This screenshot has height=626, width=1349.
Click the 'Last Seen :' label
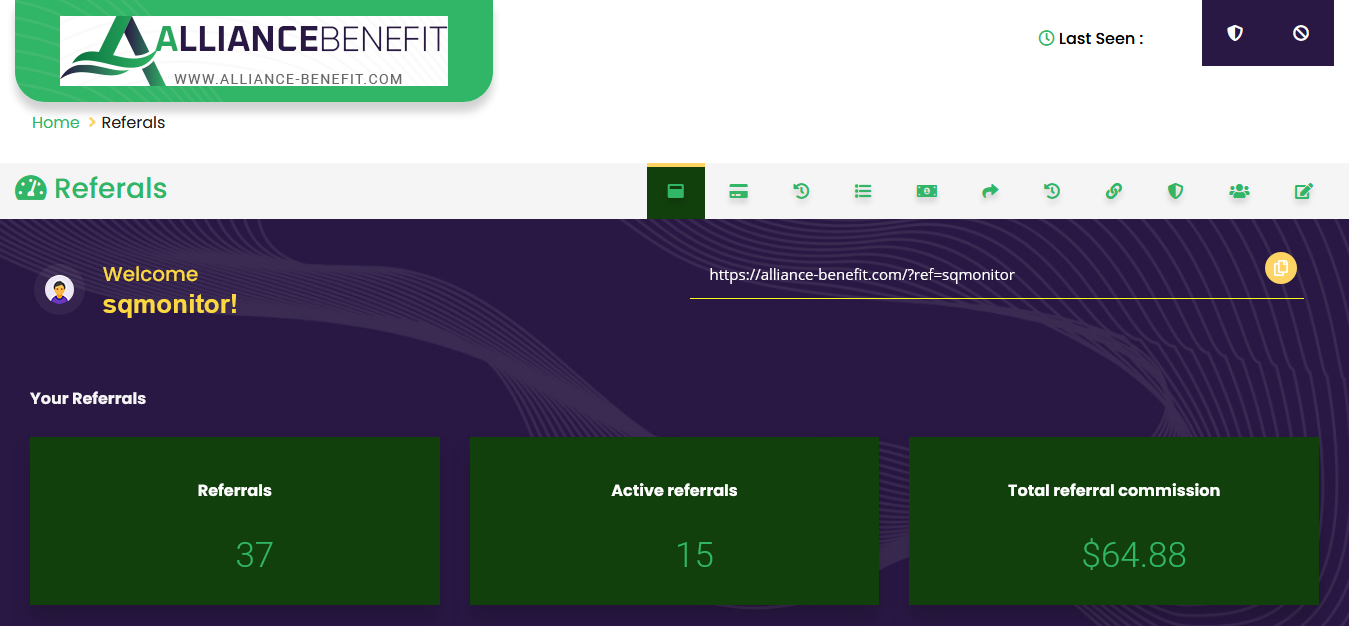[1101, 39]
